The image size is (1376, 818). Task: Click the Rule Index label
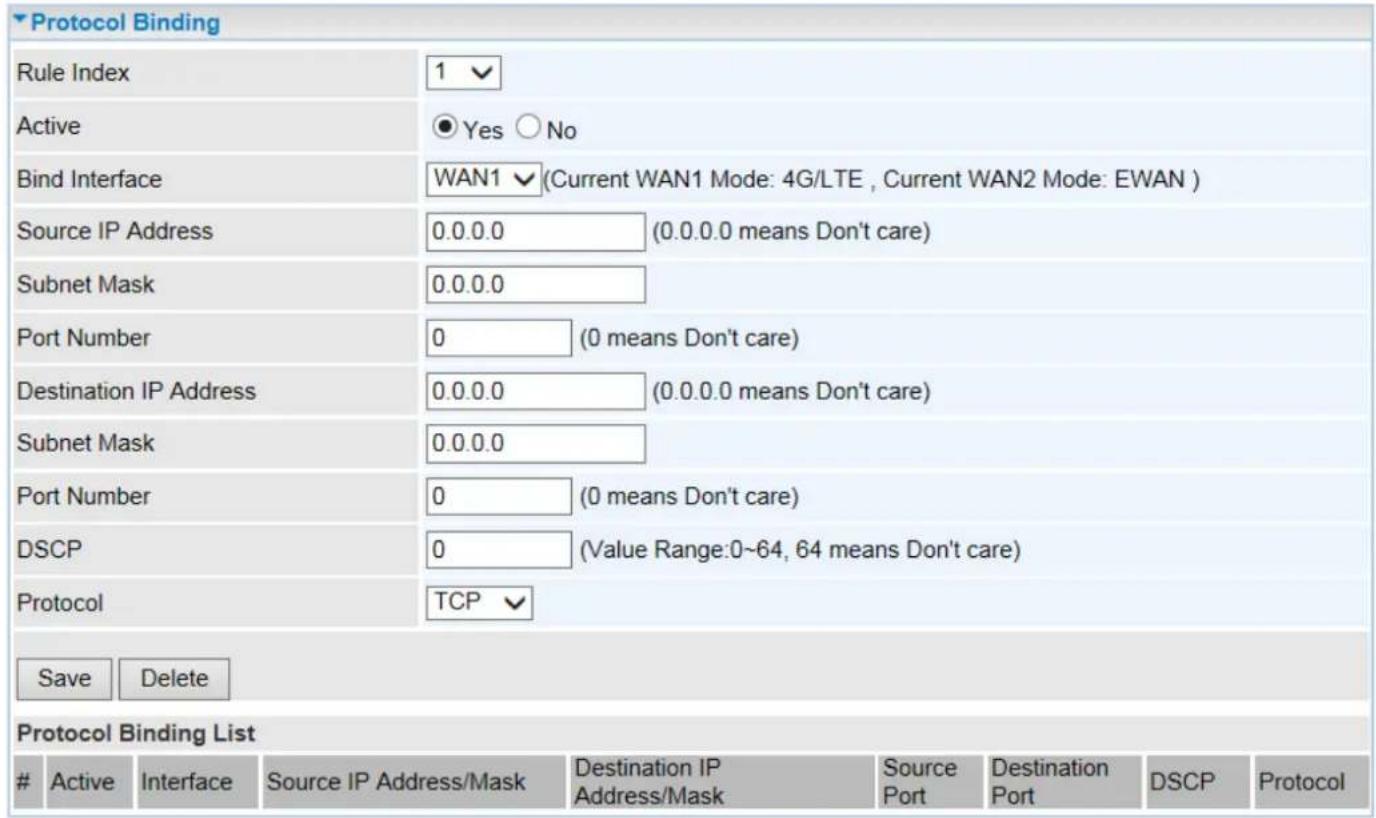pyautogui.click(x=73, y=74)
